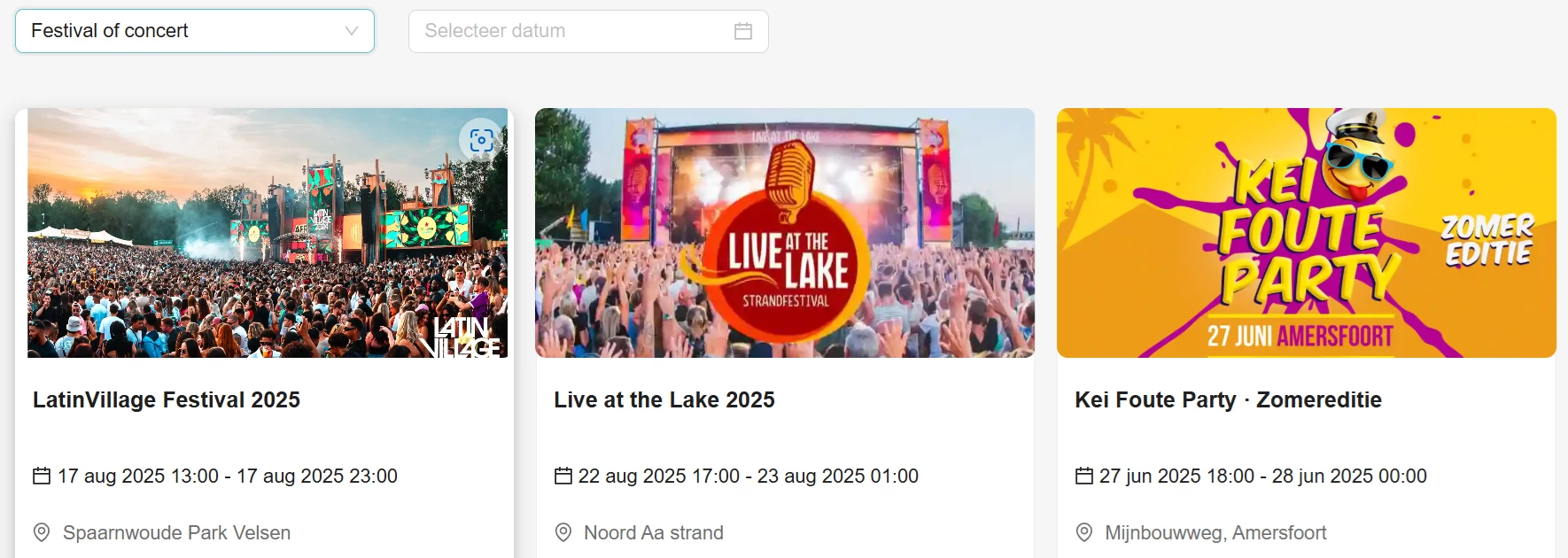This screenshot has height=558, width=1568.
Task: Click calendar icon beside 27 jun 2025 date
Action: coord(1084,476)
